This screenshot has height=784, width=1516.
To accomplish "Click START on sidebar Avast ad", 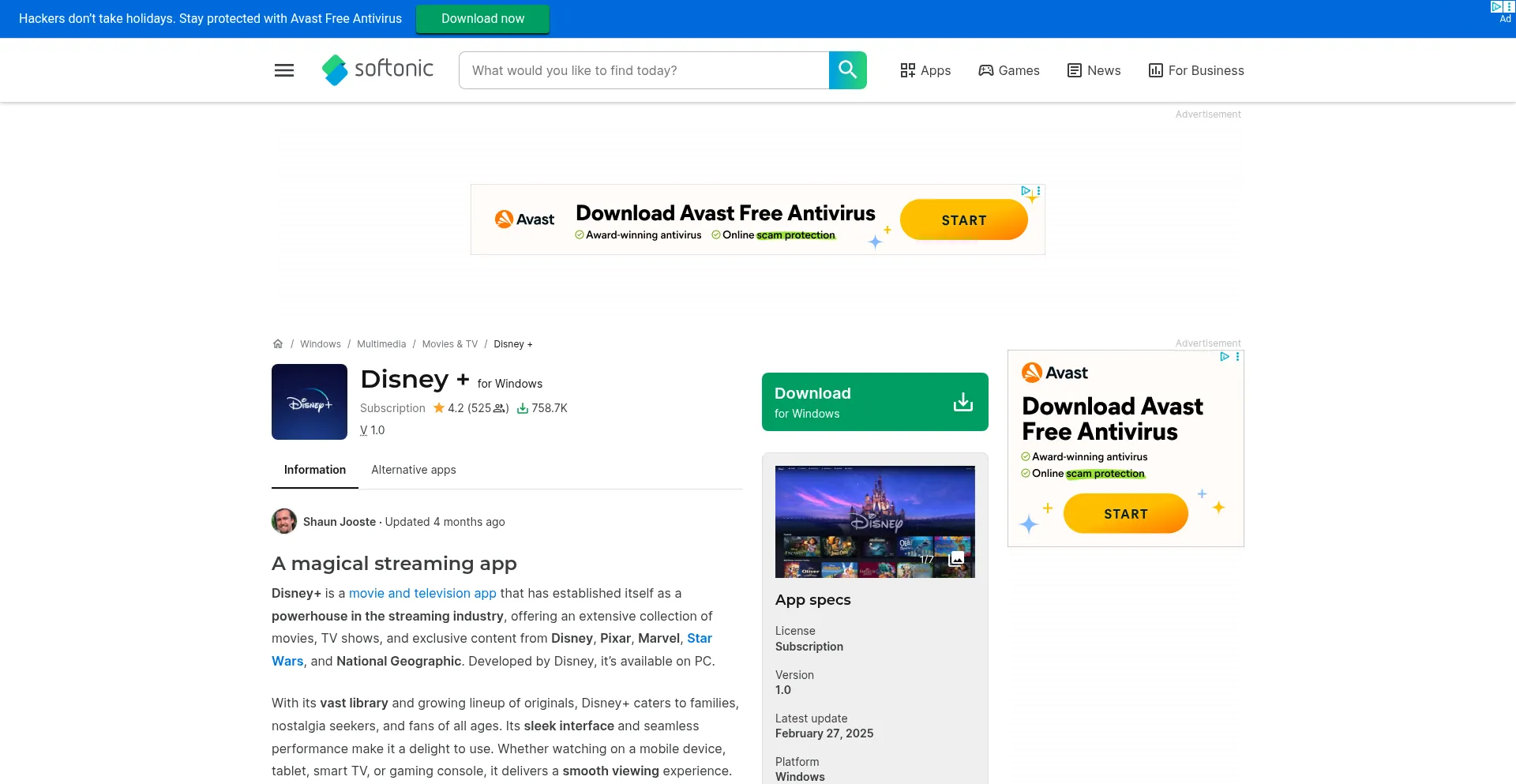I will [1126, 514].
